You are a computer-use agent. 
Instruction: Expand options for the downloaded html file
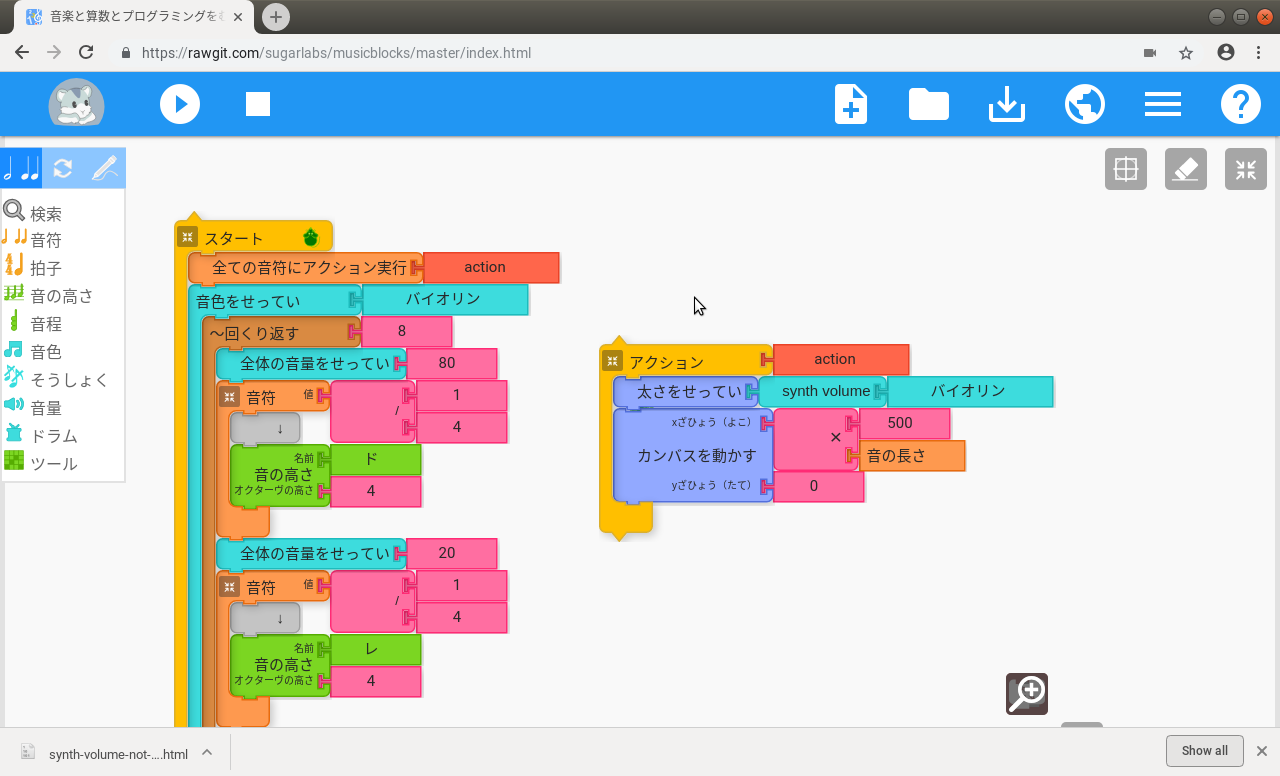point(207,752)
